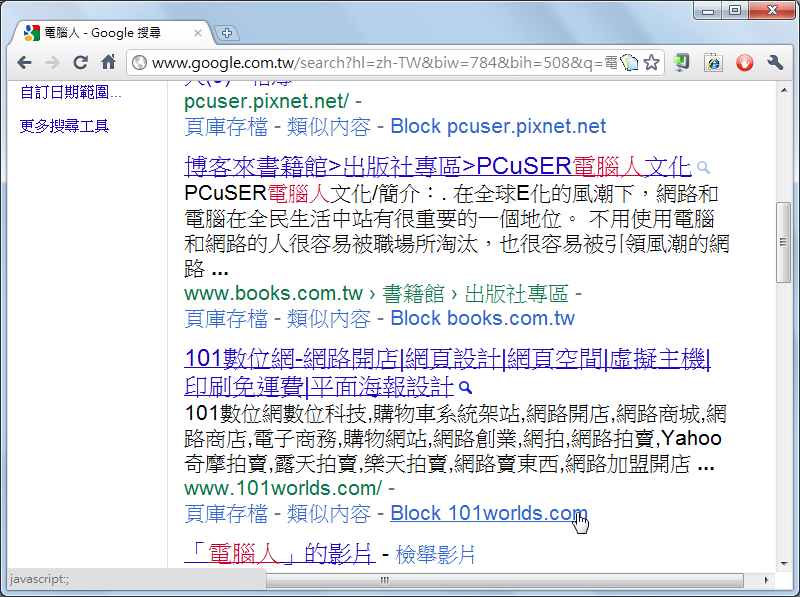Go back with the browser back arrow
This screenshot has width=800, height=597.
[x=24, y=63]
